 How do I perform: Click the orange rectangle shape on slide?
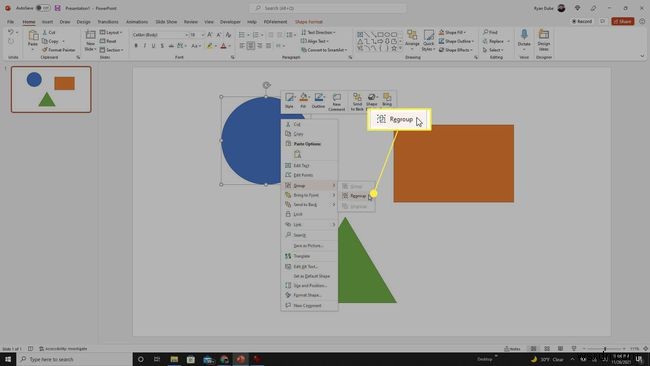click(x=454, y=163)
